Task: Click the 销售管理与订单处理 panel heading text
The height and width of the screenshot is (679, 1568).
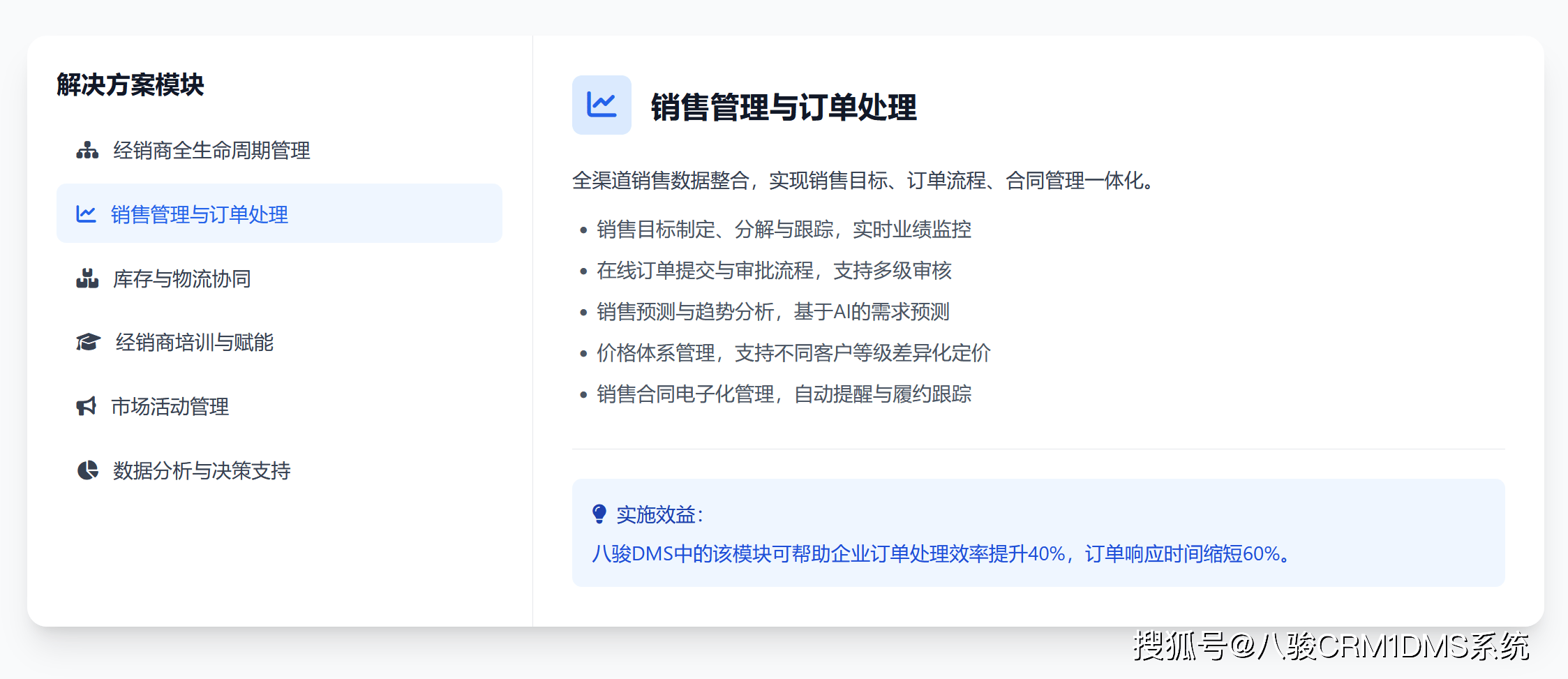Action: click(x=784, y=107)
